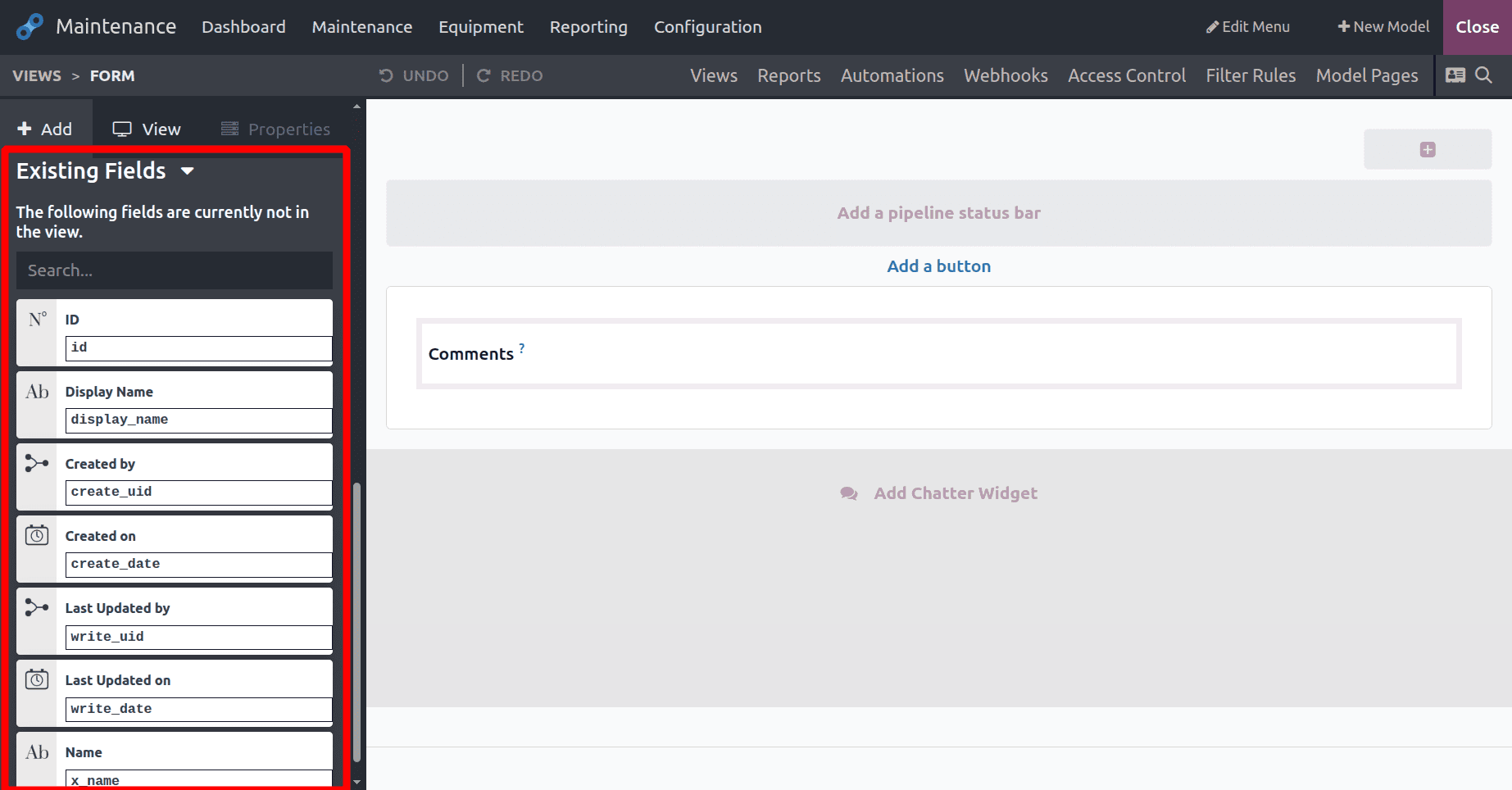This screenshot has height=790, width=1512.
Task: Open the Reporting menu
Action: click(588, 27)
